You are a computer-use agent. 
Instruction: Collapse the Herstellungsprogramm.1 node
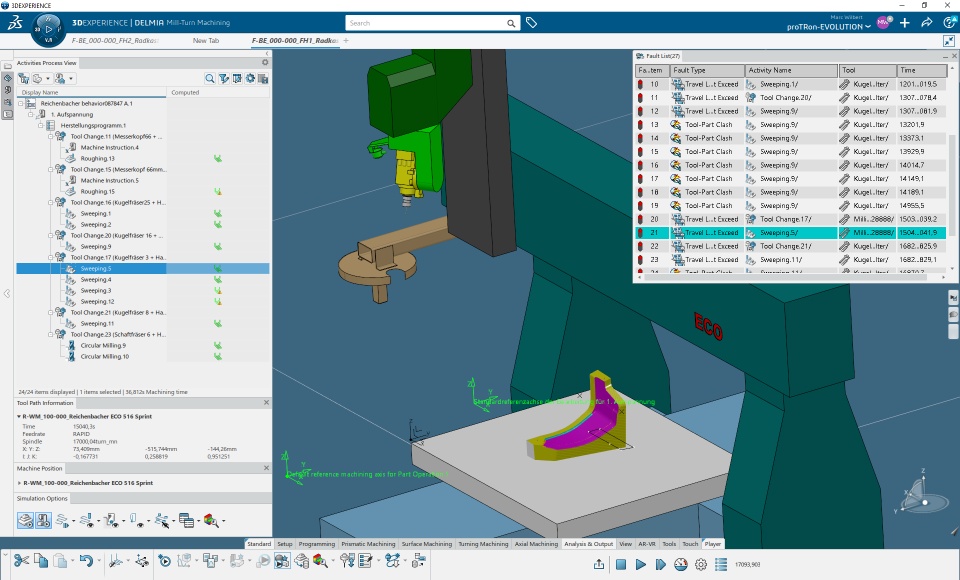pyautogui.click(x=40, y=126)
